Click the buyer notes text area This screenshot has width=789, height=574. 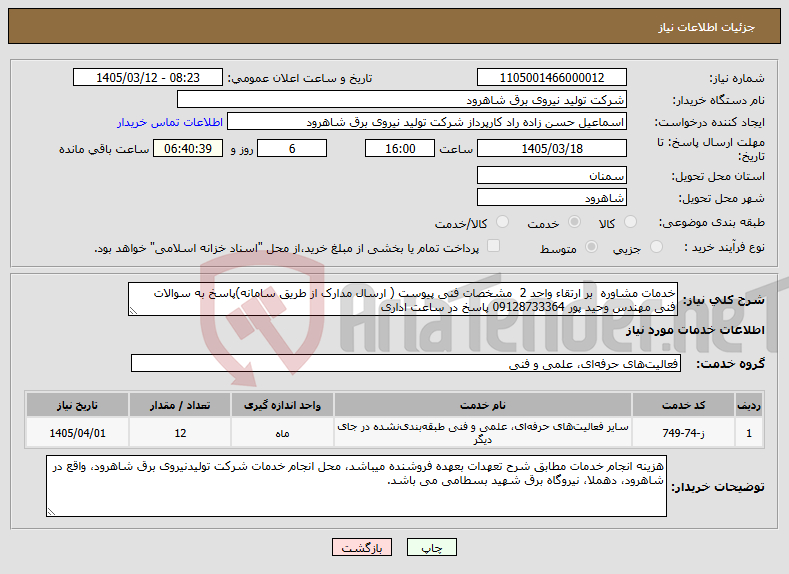(356, 486)
